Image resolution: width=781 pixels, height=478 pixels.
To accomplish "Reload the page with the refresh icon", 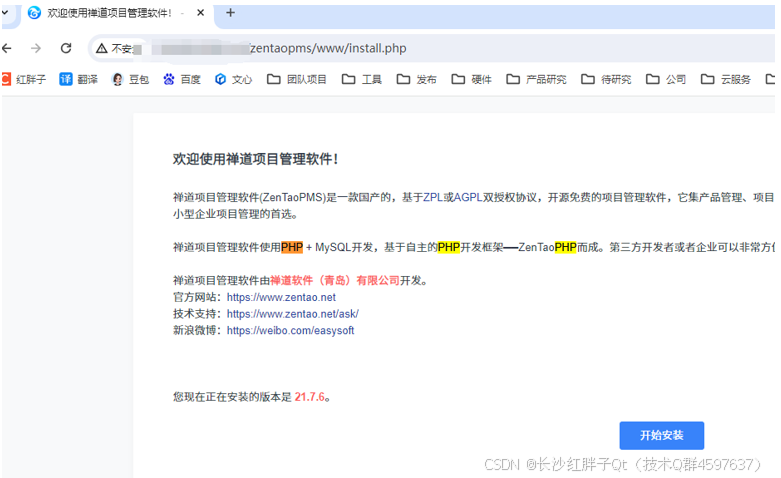I will point(66,48).
